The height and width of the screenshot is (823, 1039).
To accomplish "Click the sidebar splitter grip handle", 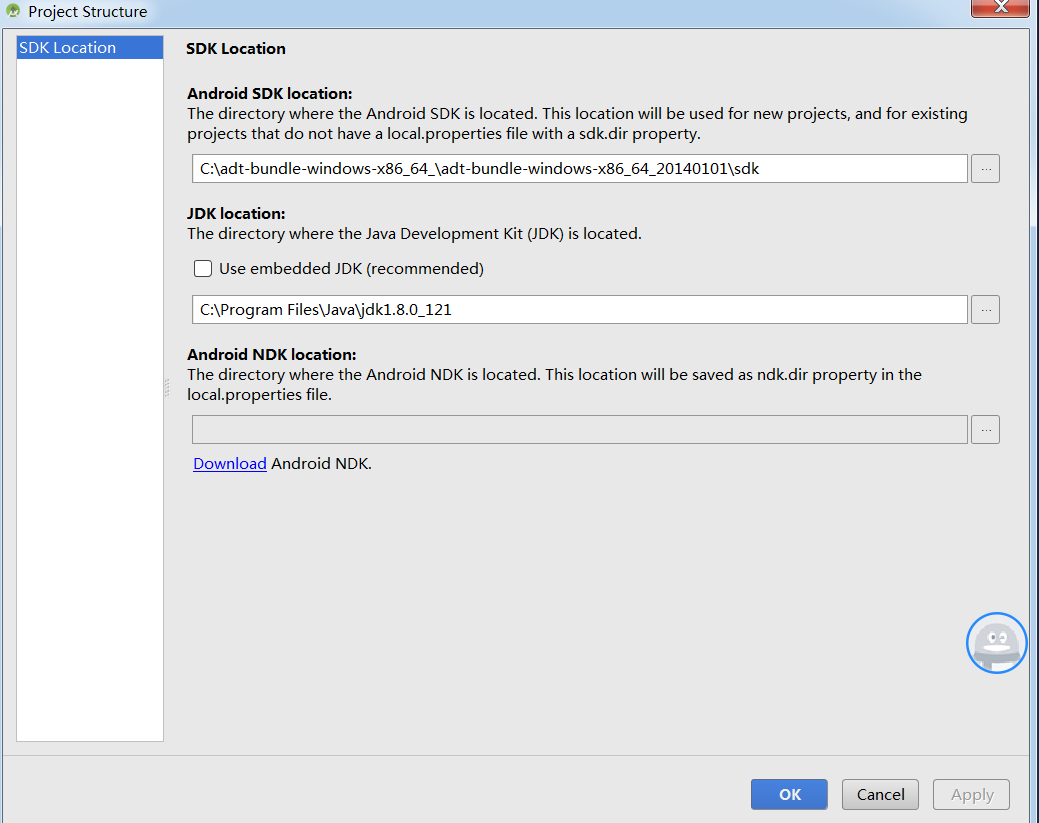I will coord(167,388).
